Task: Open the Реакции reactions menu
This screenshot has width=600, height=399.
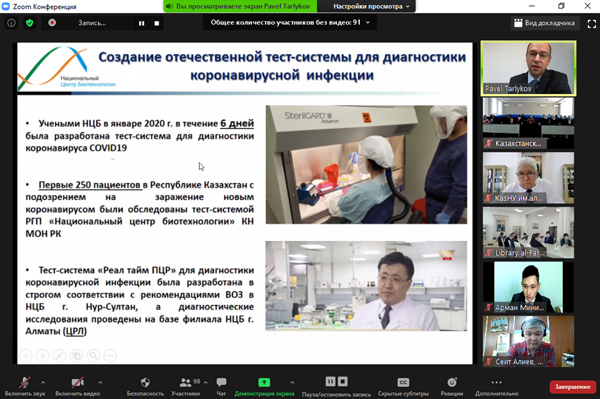Action: click(x=452, y=386)
